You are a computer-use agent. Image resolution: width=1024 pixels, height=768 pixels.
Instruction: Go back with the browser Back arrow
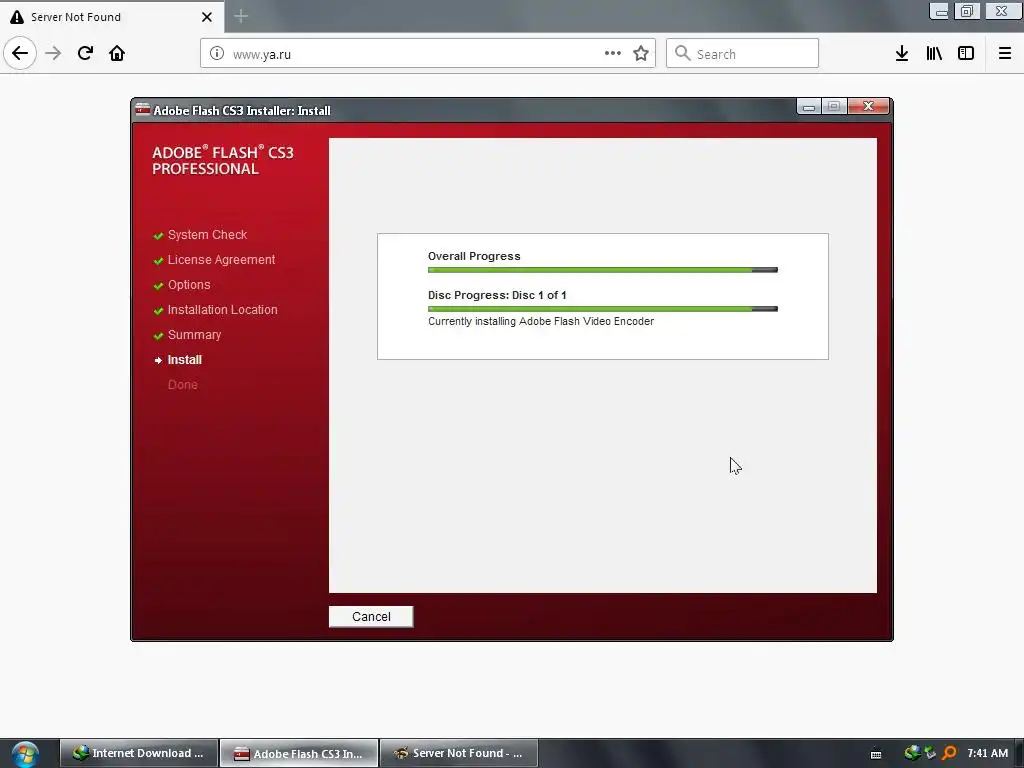point(20,53)
